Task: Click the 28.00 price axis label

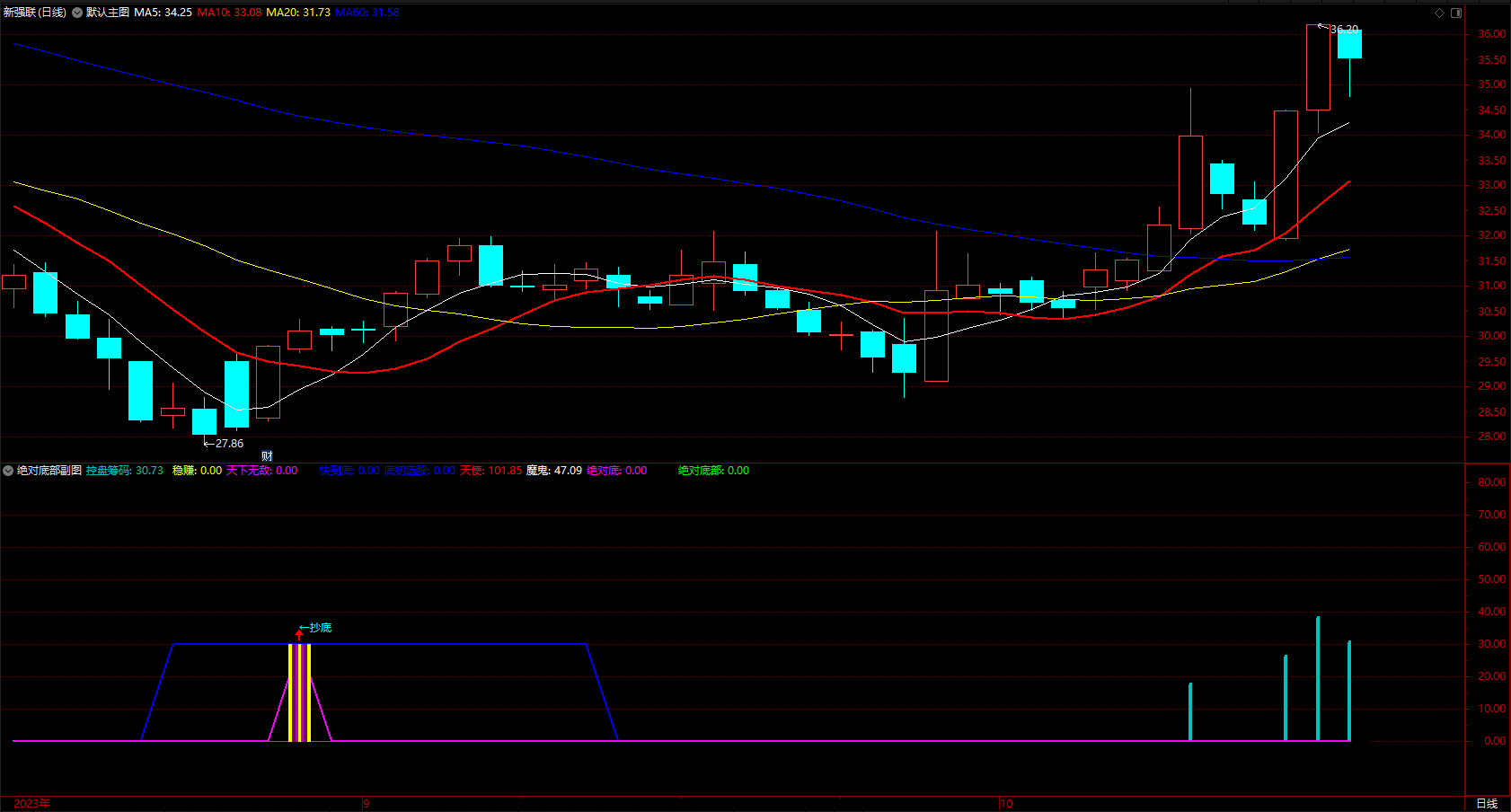Action: (1492, 437)
